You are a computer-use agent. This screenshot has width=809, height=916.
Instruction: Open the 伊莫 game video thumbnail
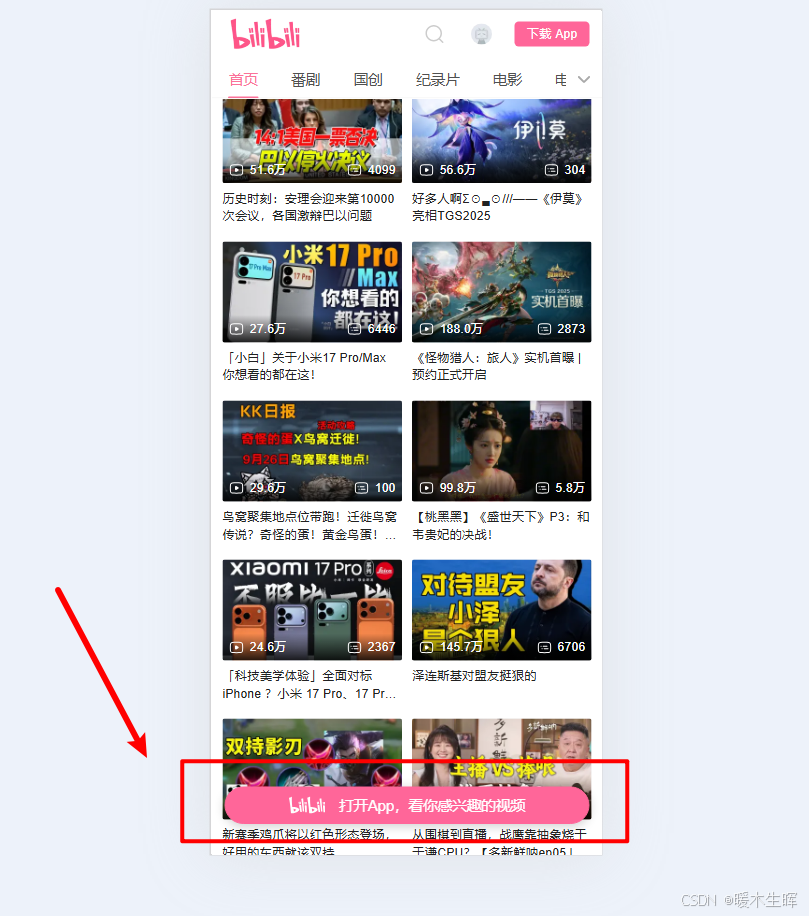click(x=501, y=141)
